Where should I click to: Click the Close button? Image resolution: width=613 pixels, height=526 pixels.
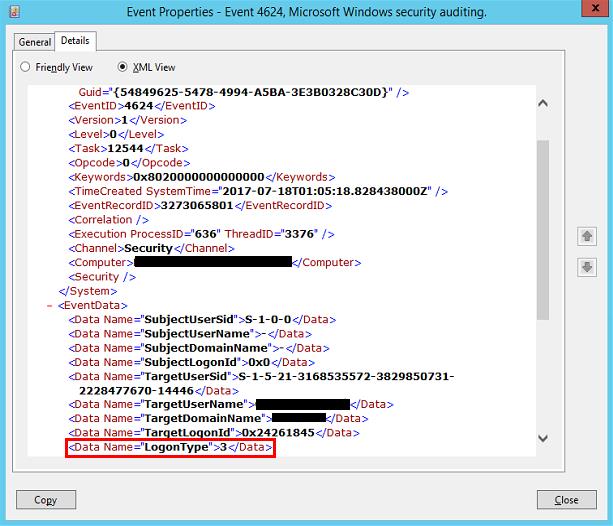click(566, 500)
